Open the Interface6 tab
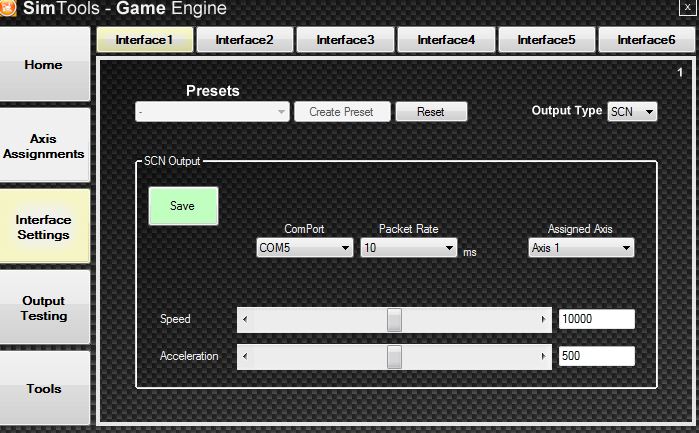The height and width of the screenshot is (433, 699). click(x=646, y=40)
